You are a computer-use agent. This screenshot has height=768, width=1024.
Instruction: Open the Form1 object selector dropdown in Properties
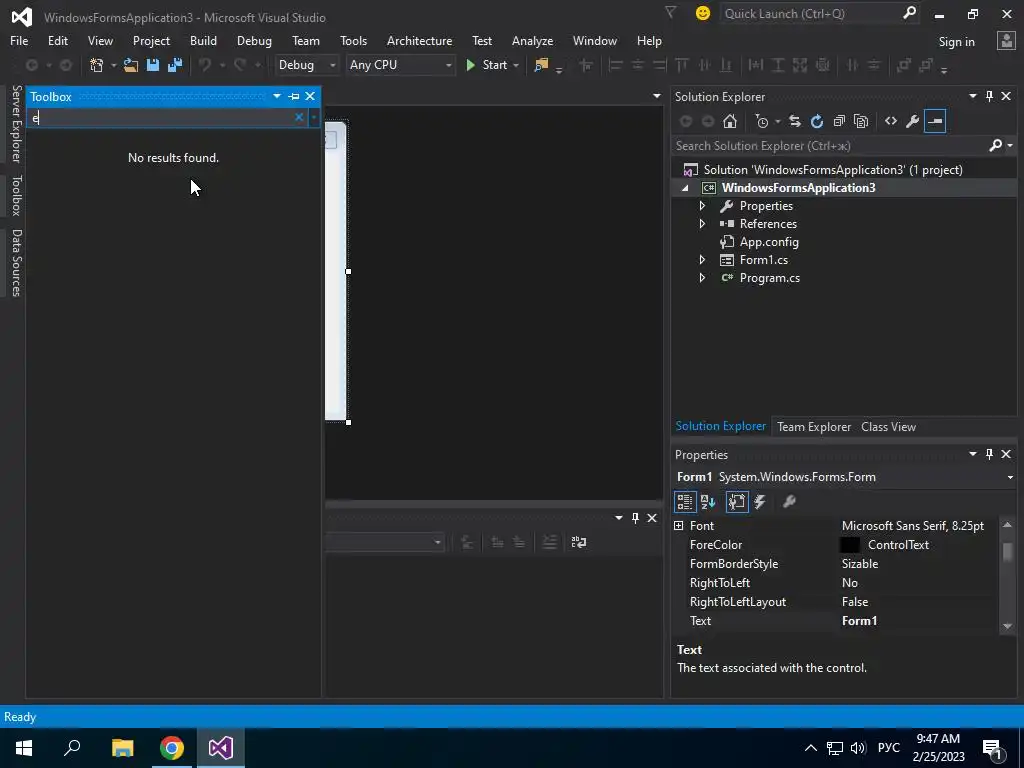coord(1010,477)
